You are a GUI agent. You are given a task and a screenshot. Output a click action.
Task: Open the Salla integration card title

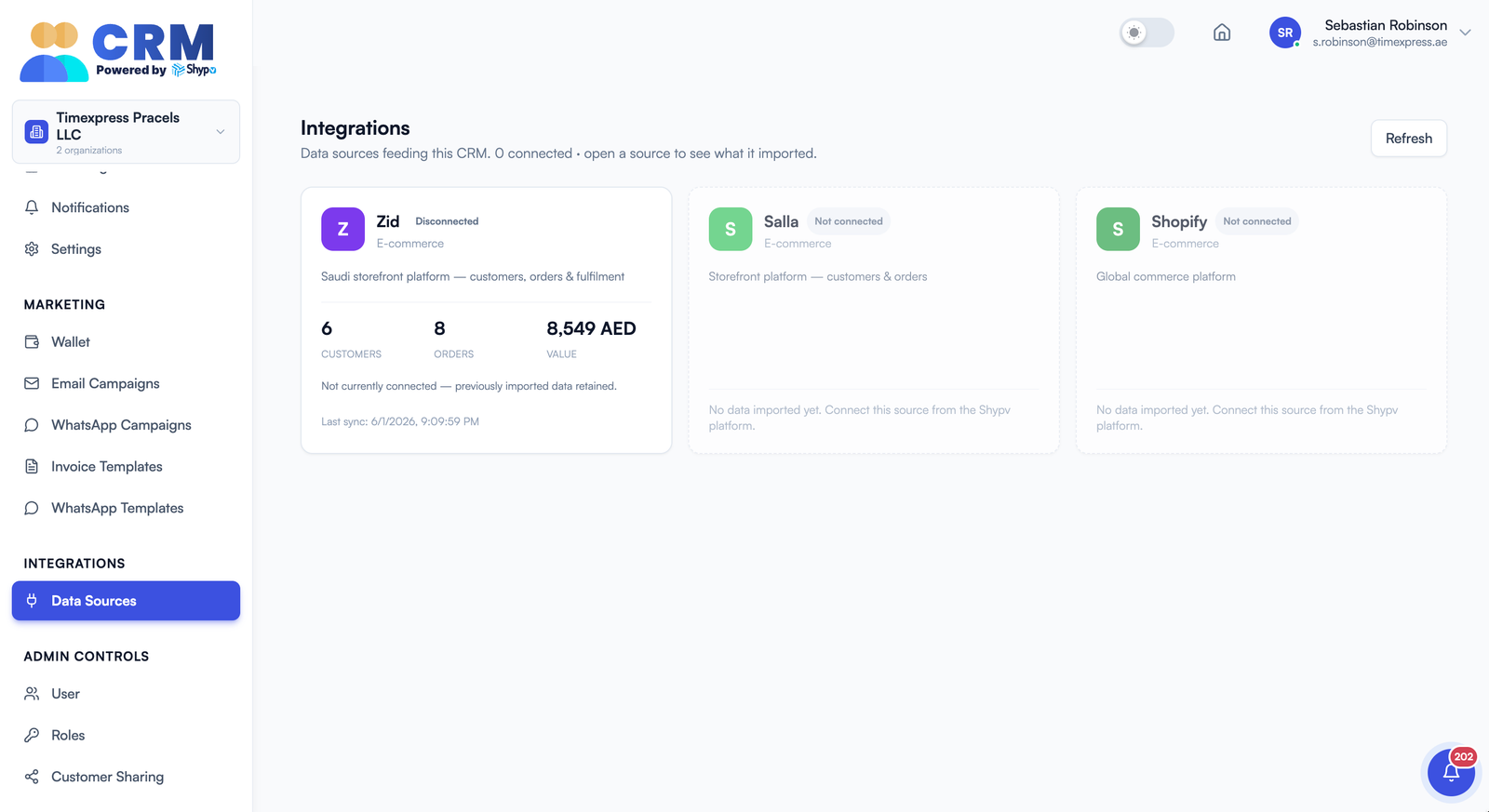point(781,221)
